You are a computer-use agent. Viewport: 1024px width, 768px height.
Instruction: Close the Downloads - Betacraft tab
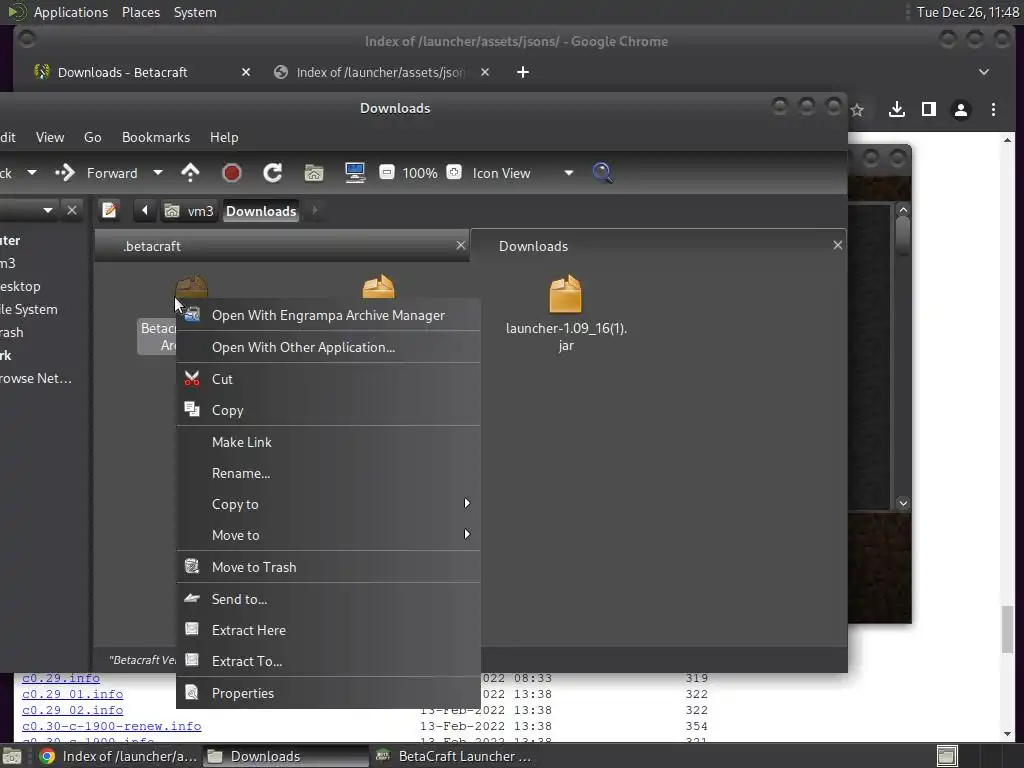coord(246,72)
